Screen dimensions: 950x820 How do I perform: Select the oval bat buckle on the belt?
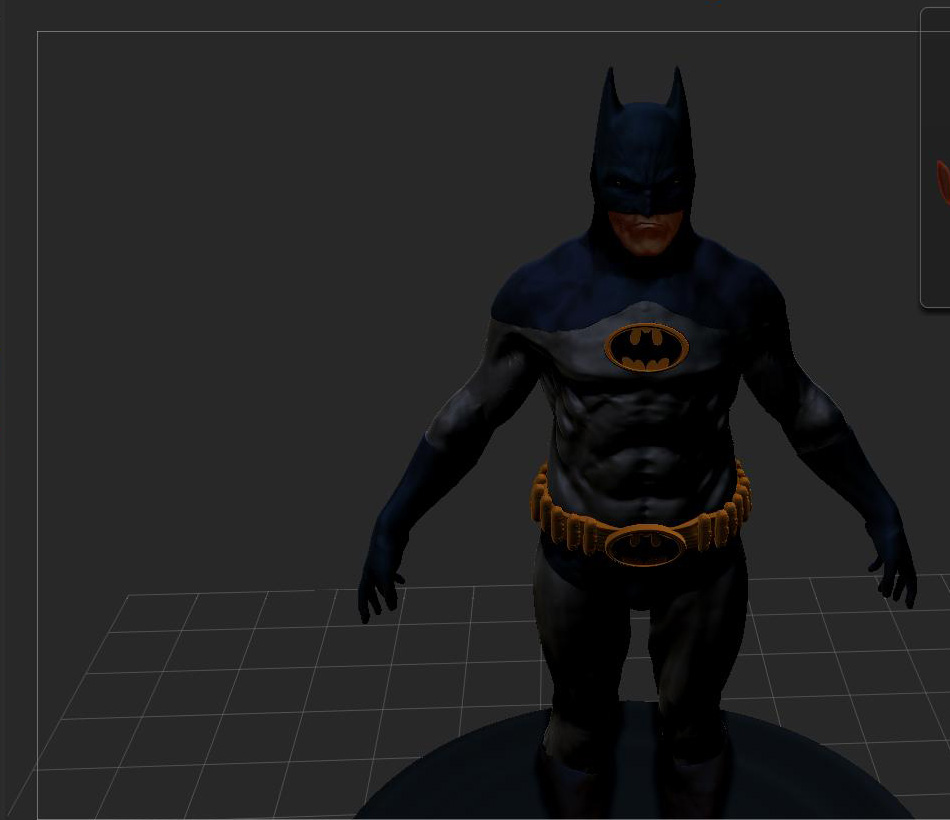645,545
